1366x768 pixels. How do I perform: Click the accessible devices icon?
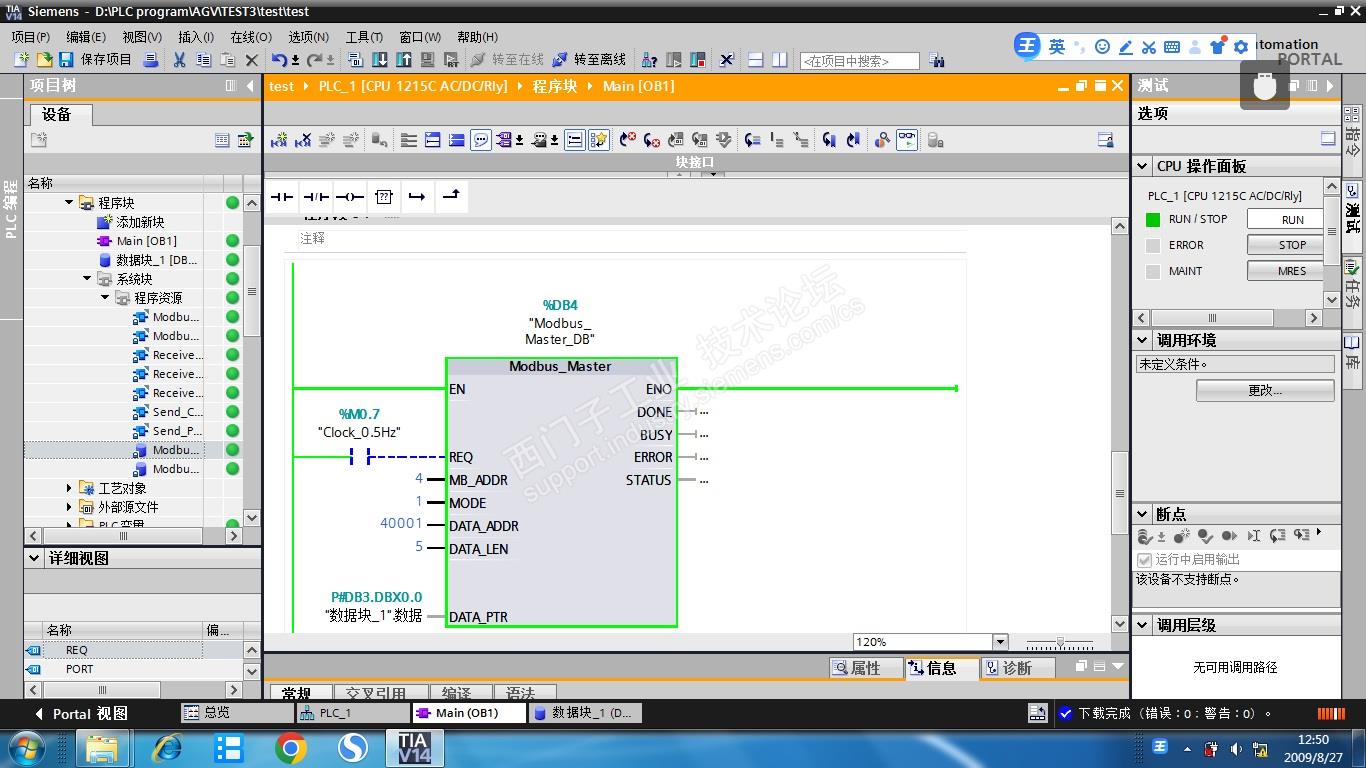coord(649,60)
